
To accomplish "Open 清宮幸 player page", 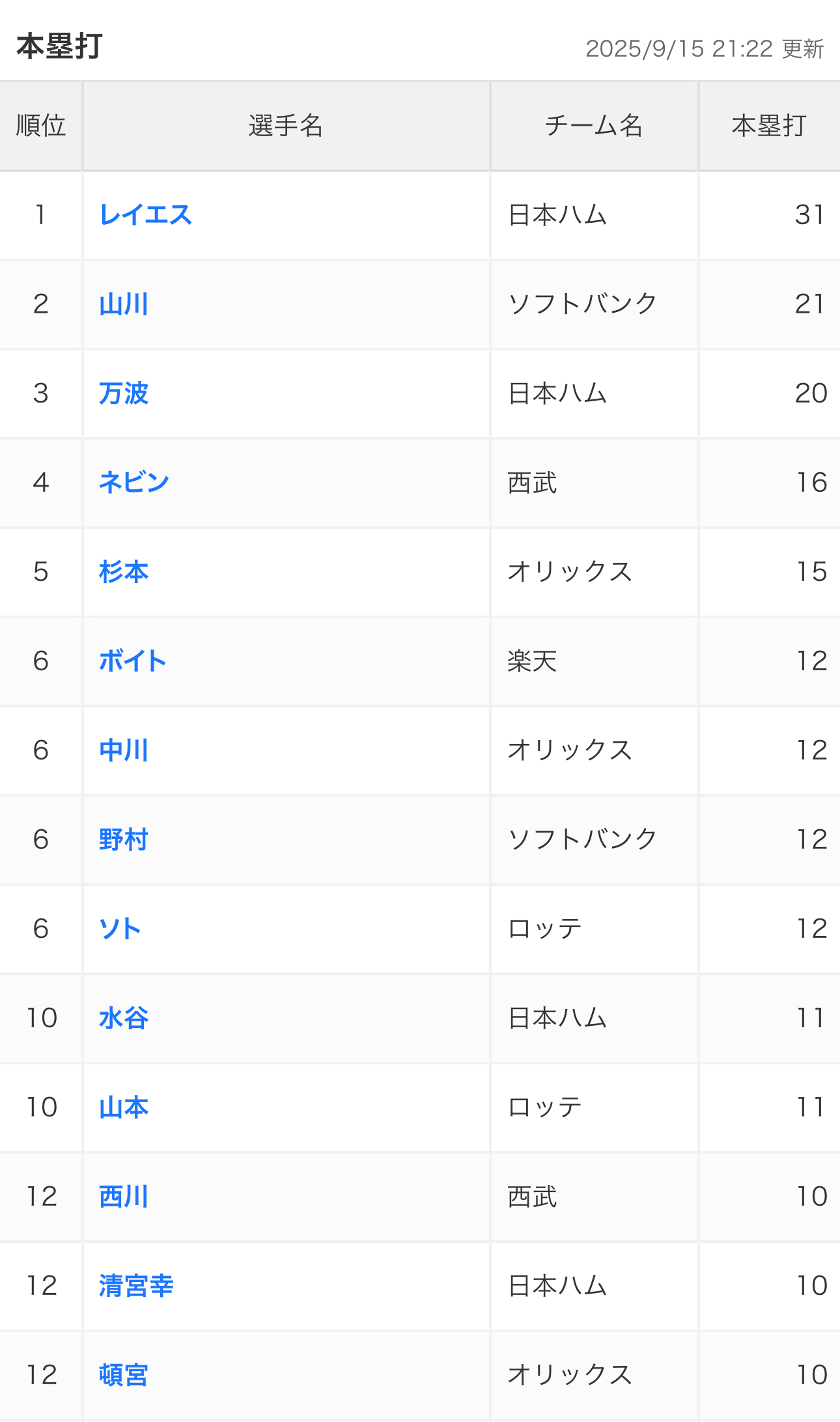I will point(136,1286).
